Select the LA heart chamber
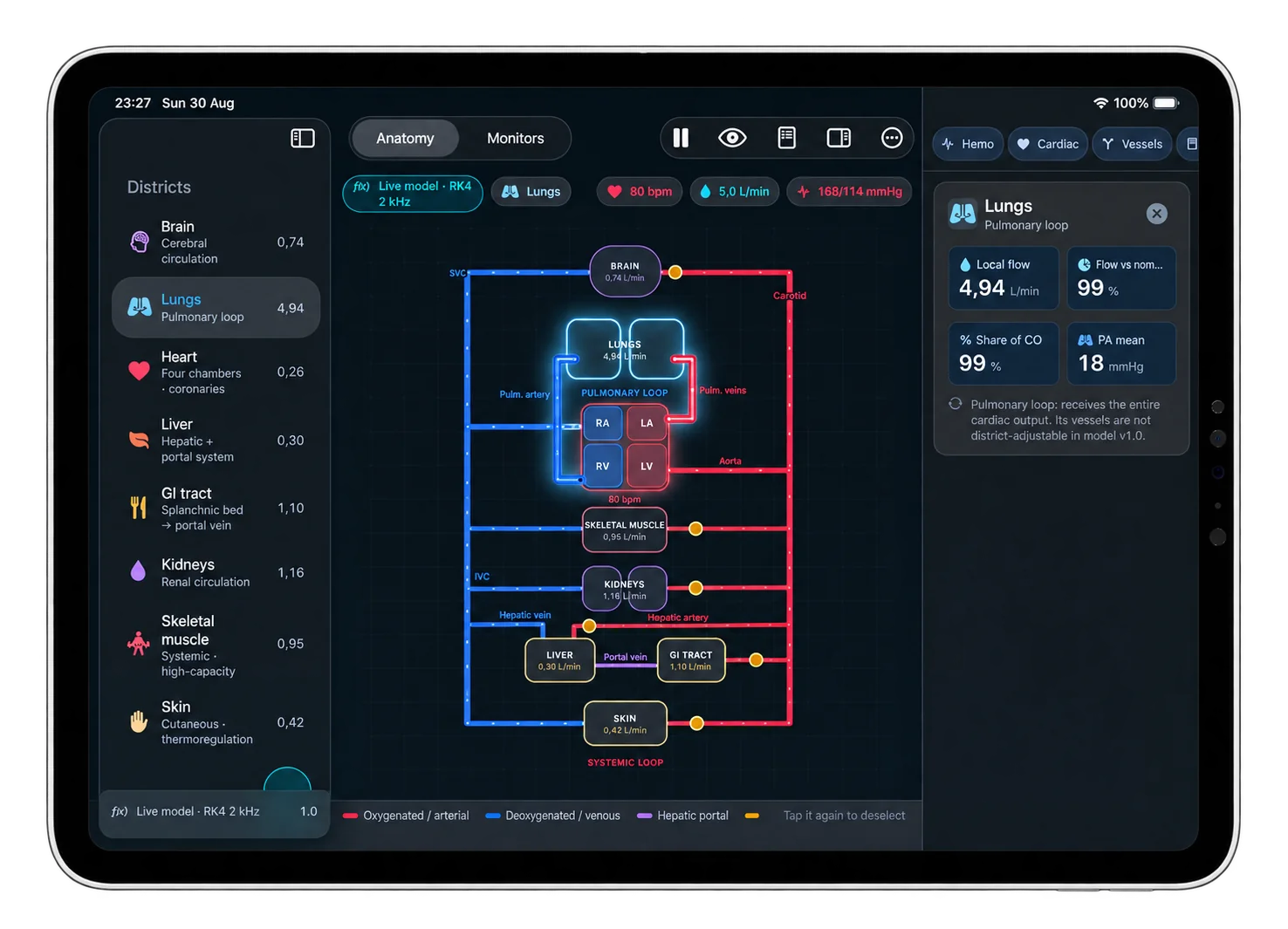Image resolution: width=1288 pixels, height=929 pixels. pyautogui.click(x=647, y=423)
